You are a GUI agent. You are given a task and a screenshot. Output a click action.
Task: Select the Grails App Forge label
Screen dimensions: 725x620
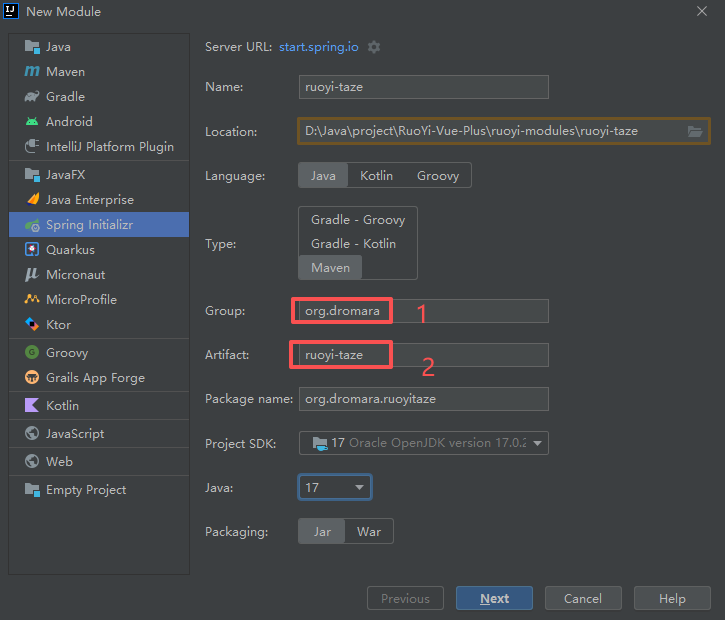[95, 378]
